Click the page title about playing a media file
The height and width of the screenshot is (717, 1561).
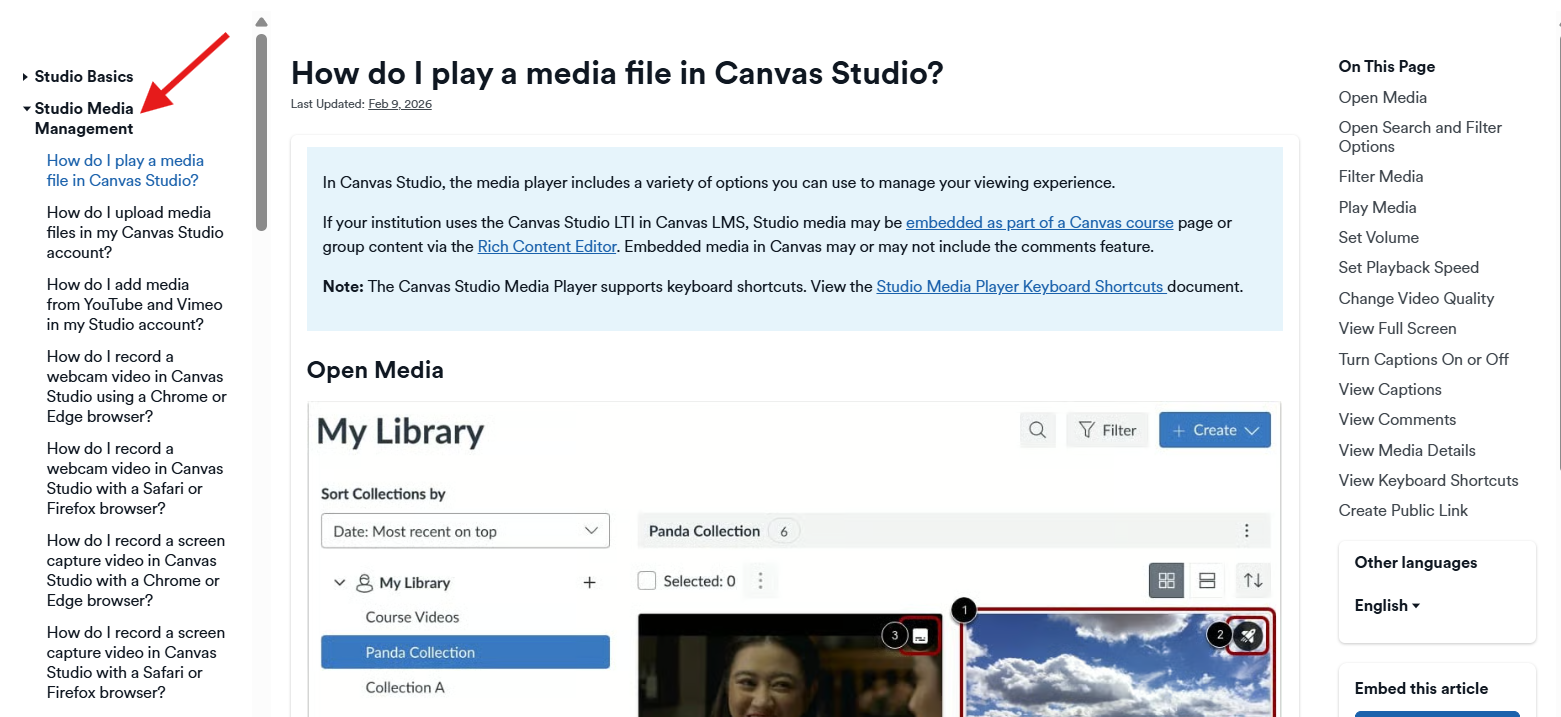tap(617, 73)
